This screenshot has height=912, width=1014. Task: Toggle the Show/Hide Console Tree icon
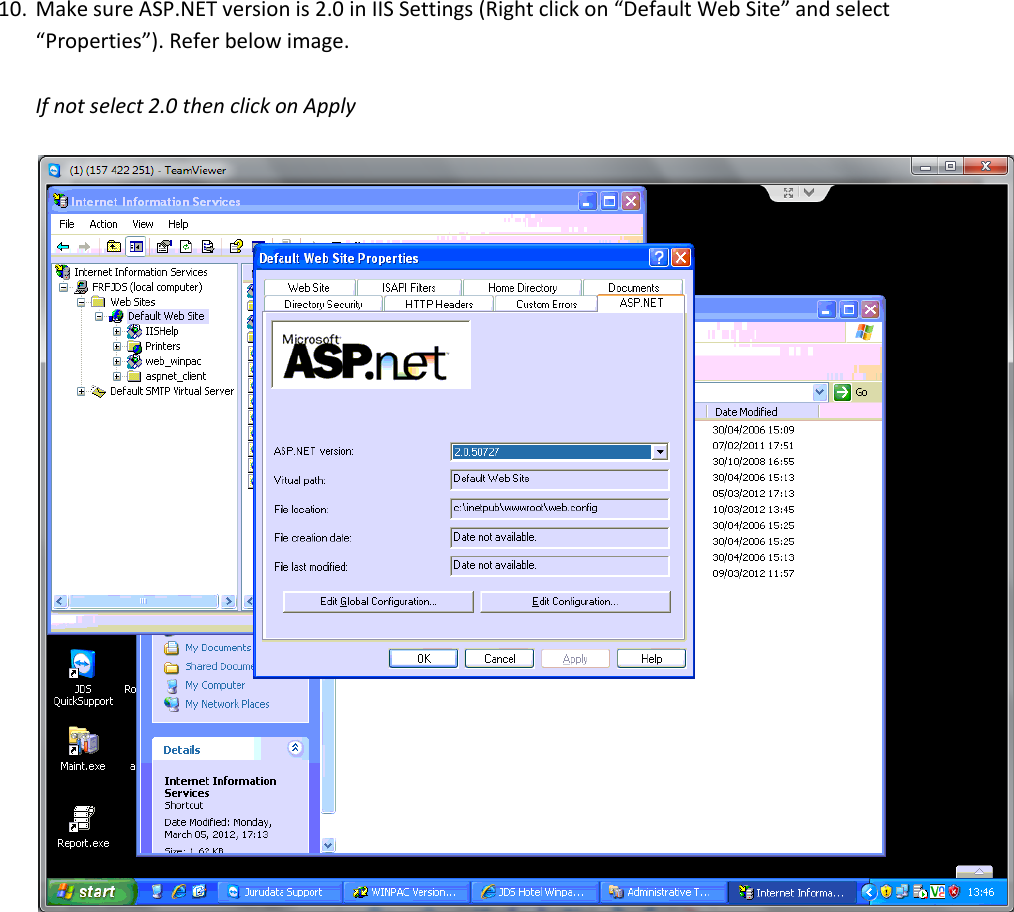136,246
